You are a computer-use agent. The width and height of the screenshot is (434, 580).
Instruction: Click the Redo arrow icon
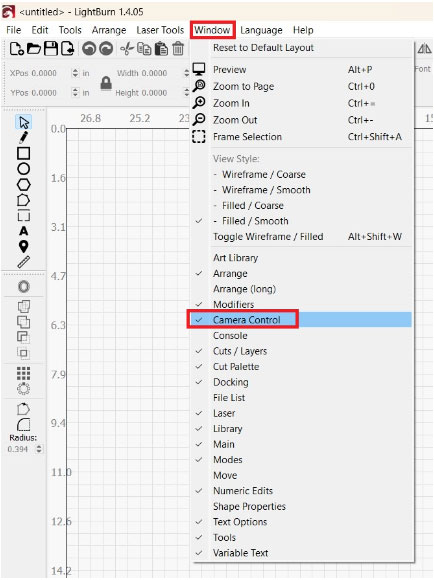tap(106, 48)
